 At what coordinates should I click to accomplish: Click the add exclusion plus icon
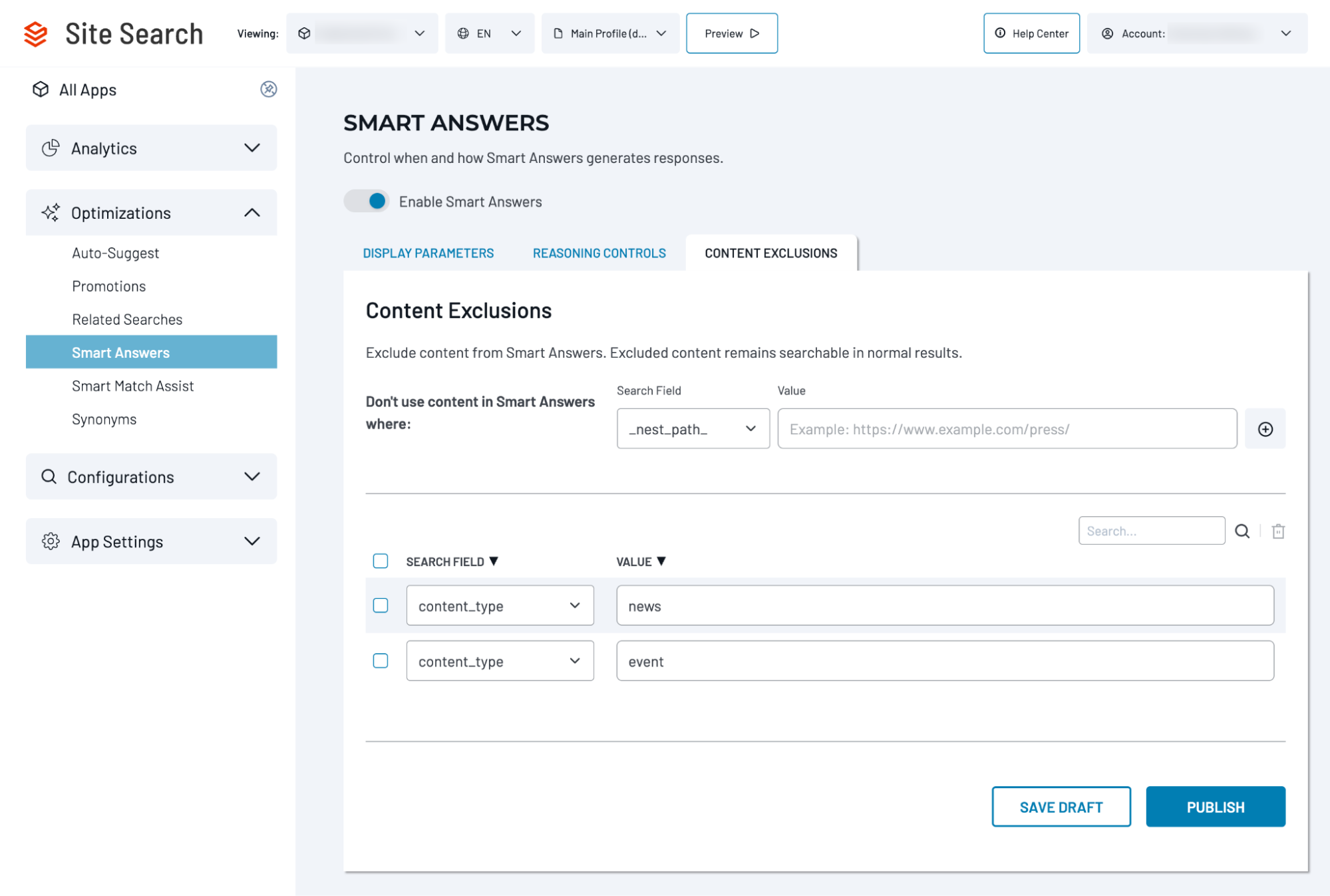1265,429
